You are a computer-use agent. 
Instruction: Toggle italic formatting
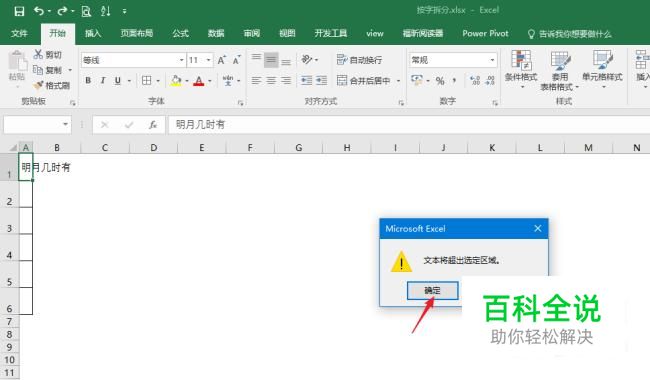(x=102, y=80)
